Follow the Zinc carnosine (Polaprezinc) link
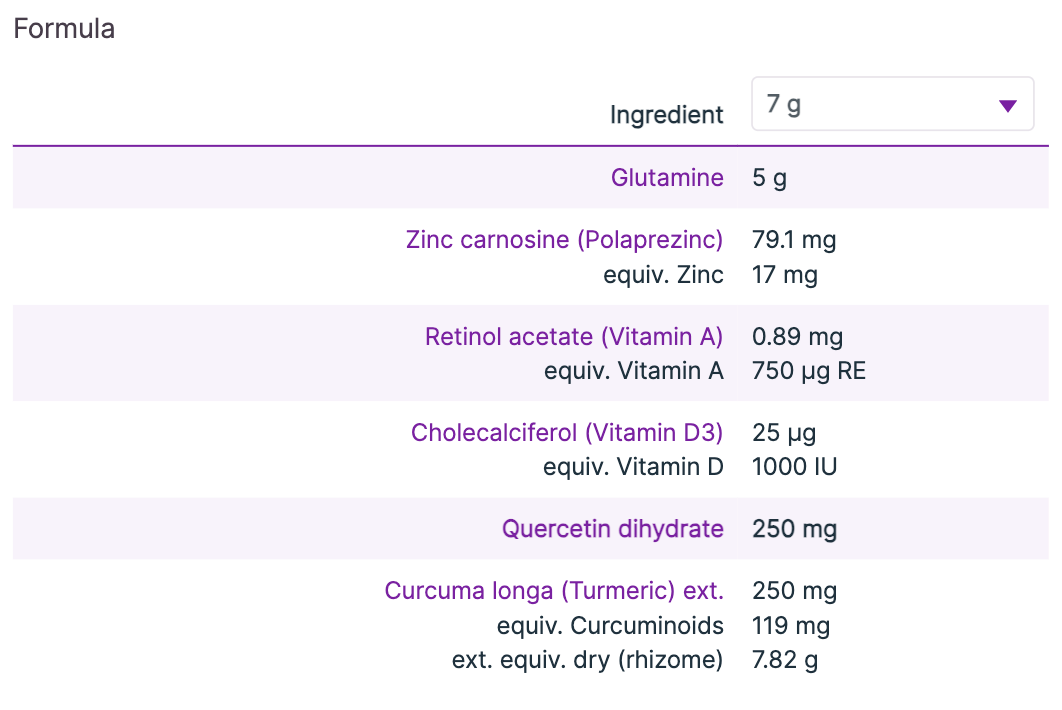 (564, 240)
